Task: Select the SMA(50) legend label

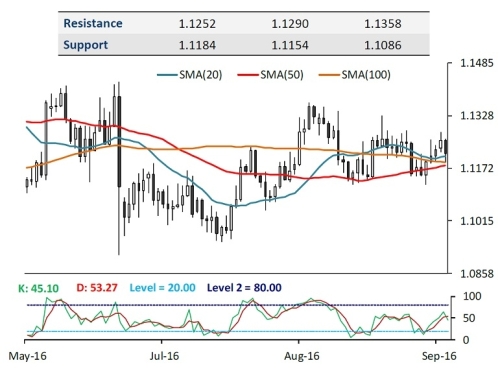Action: (x=282, y=75)
